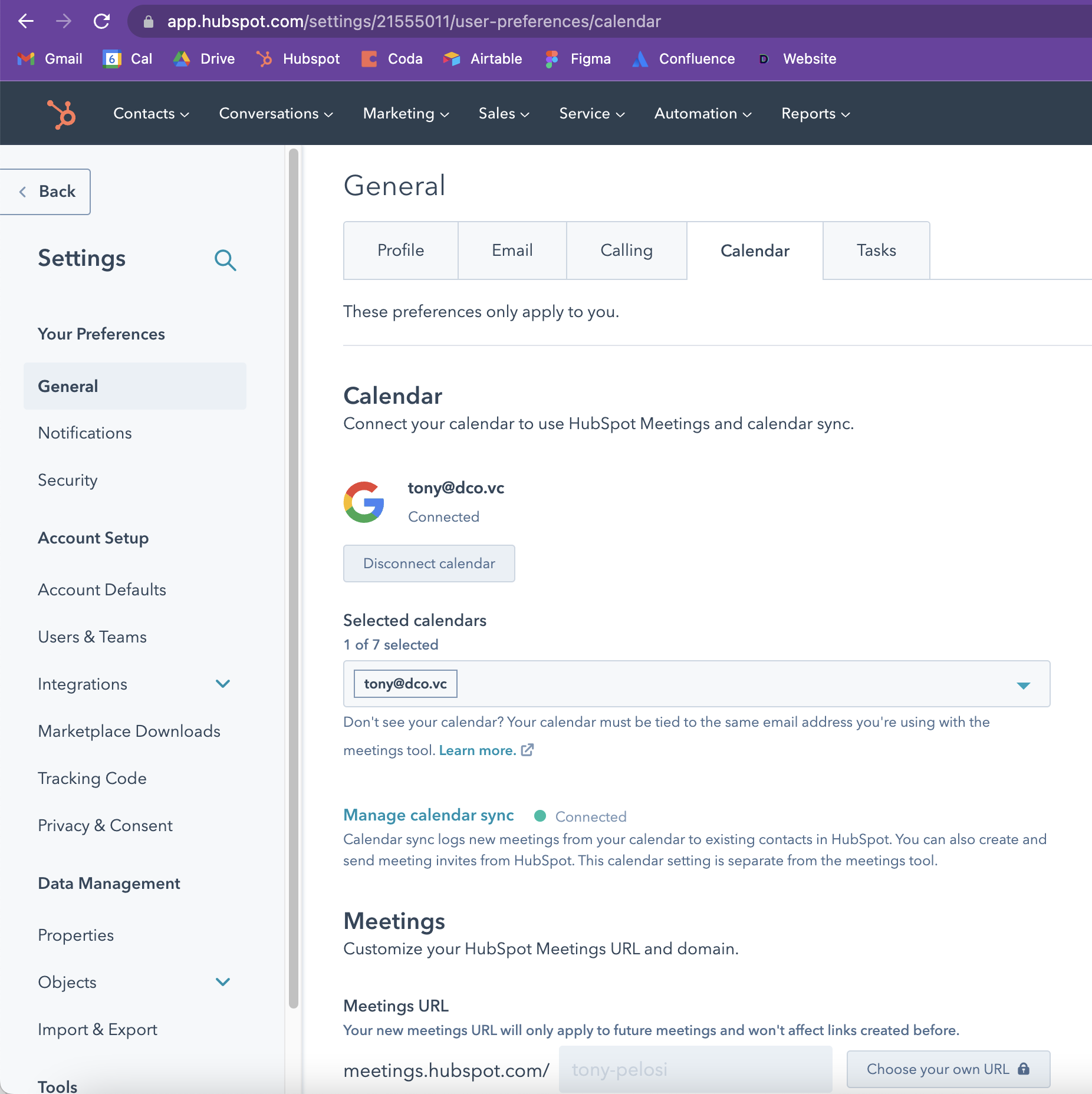The height and width of the screenshot is (1094, 1092).
Task: Open Account Defaults settings
Action: pyautogui.click(x=102, y=590)
